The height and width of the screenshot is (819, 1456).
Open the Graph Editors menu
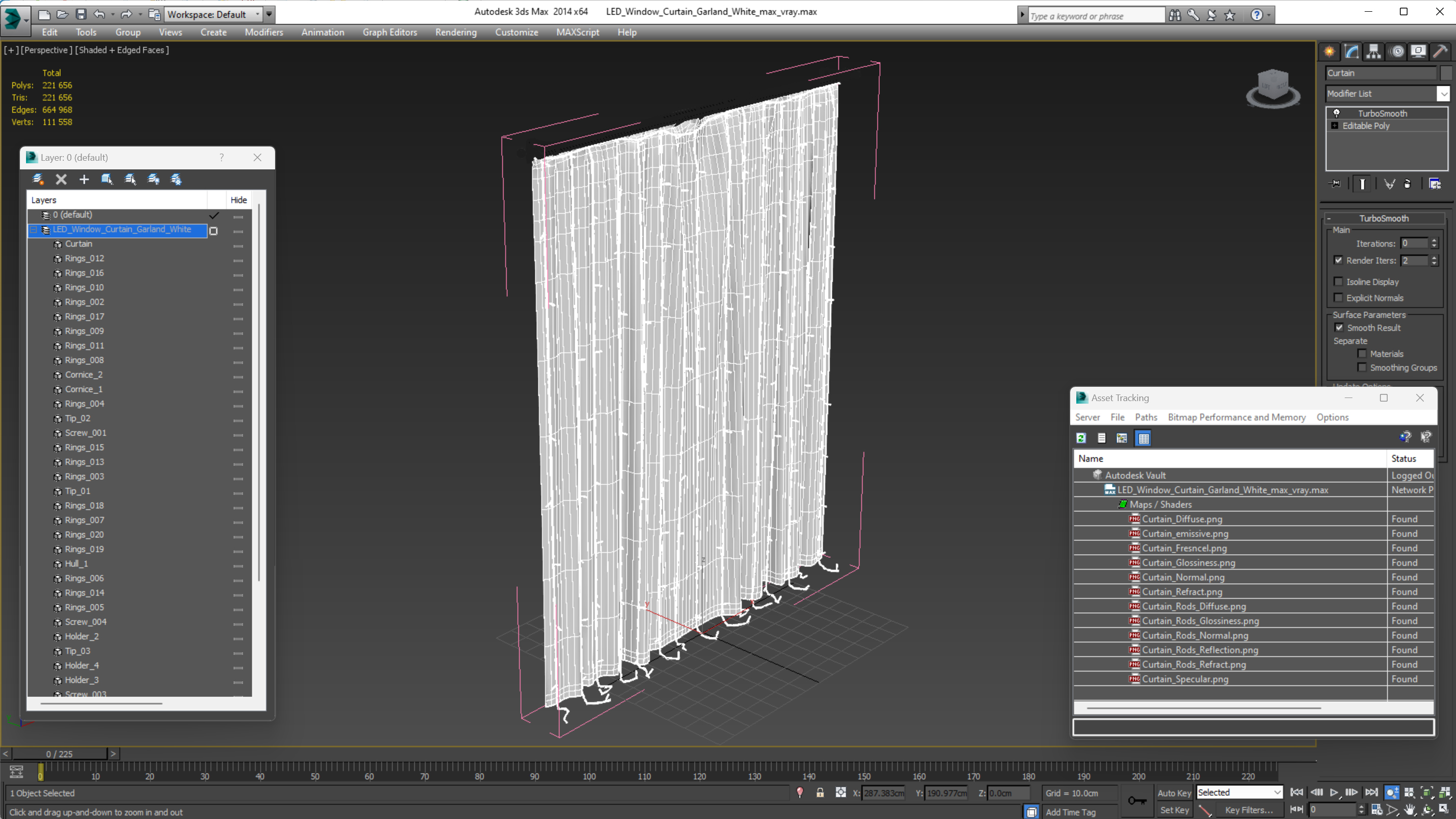(389, 32)
